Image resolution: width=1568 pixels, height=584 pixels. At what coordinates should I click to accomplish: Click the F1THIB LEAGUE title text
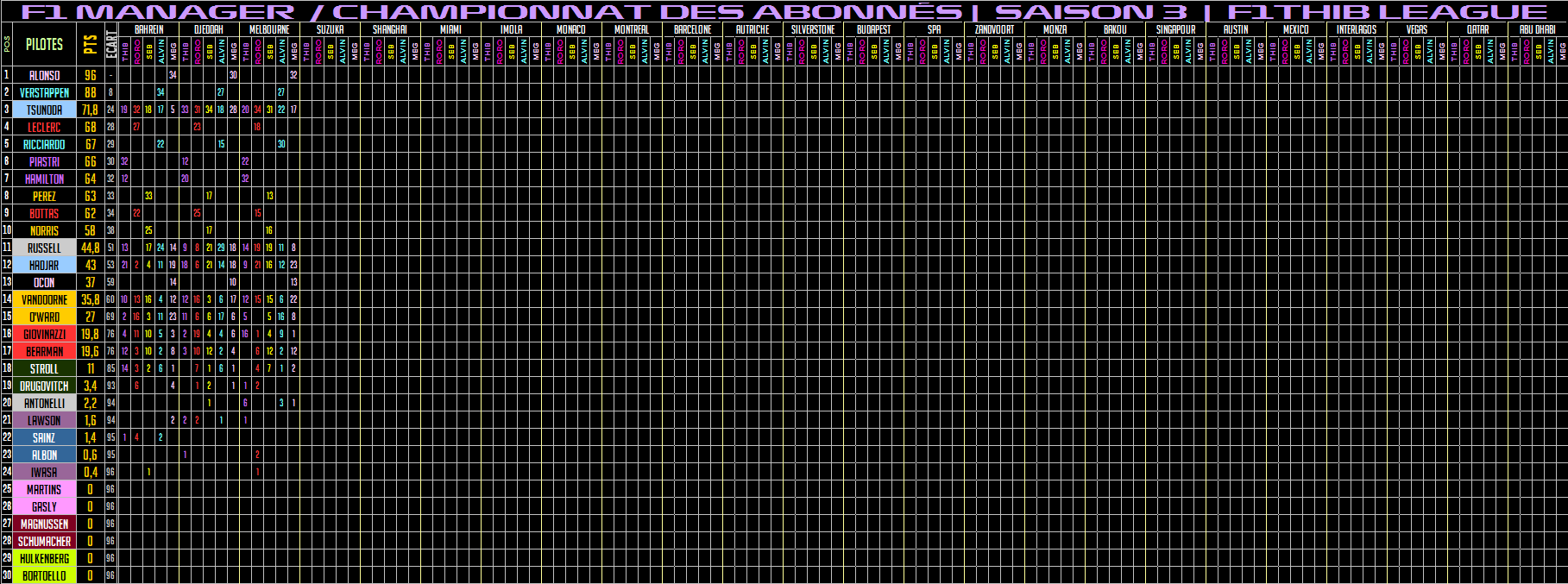coord(1386,12)
